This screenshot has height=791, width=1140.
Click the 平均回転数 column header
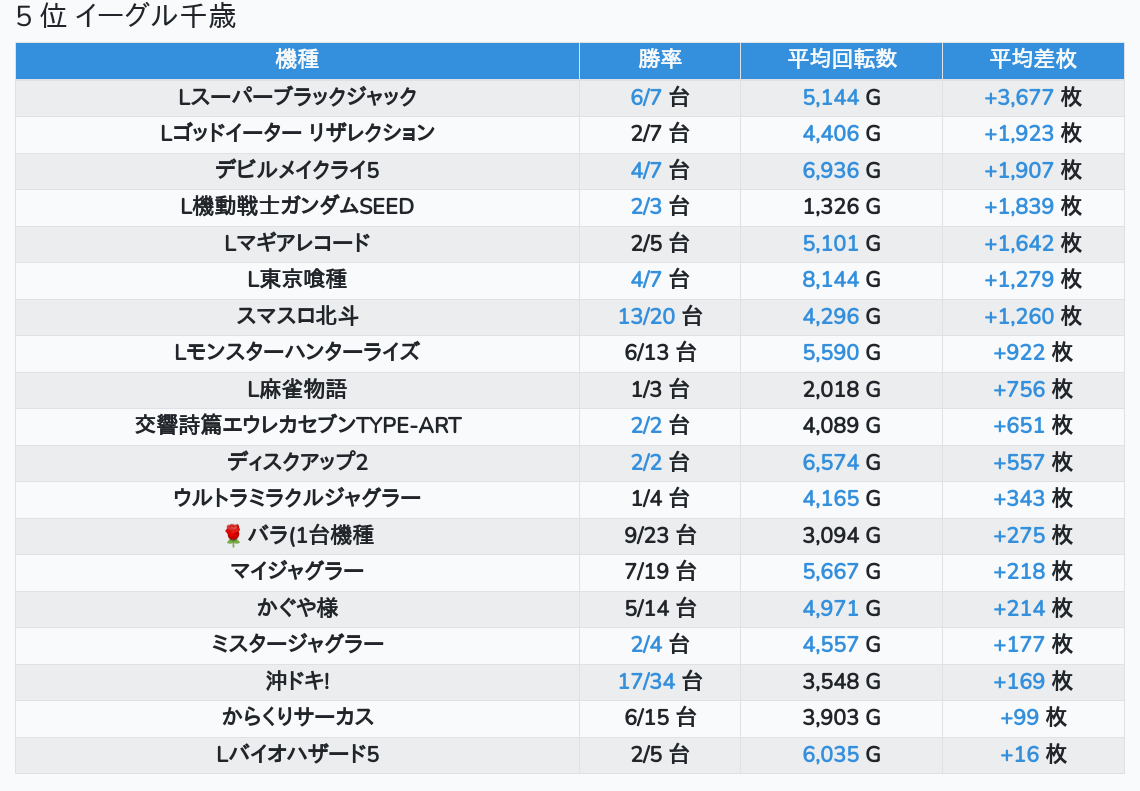tap(841, 60)
